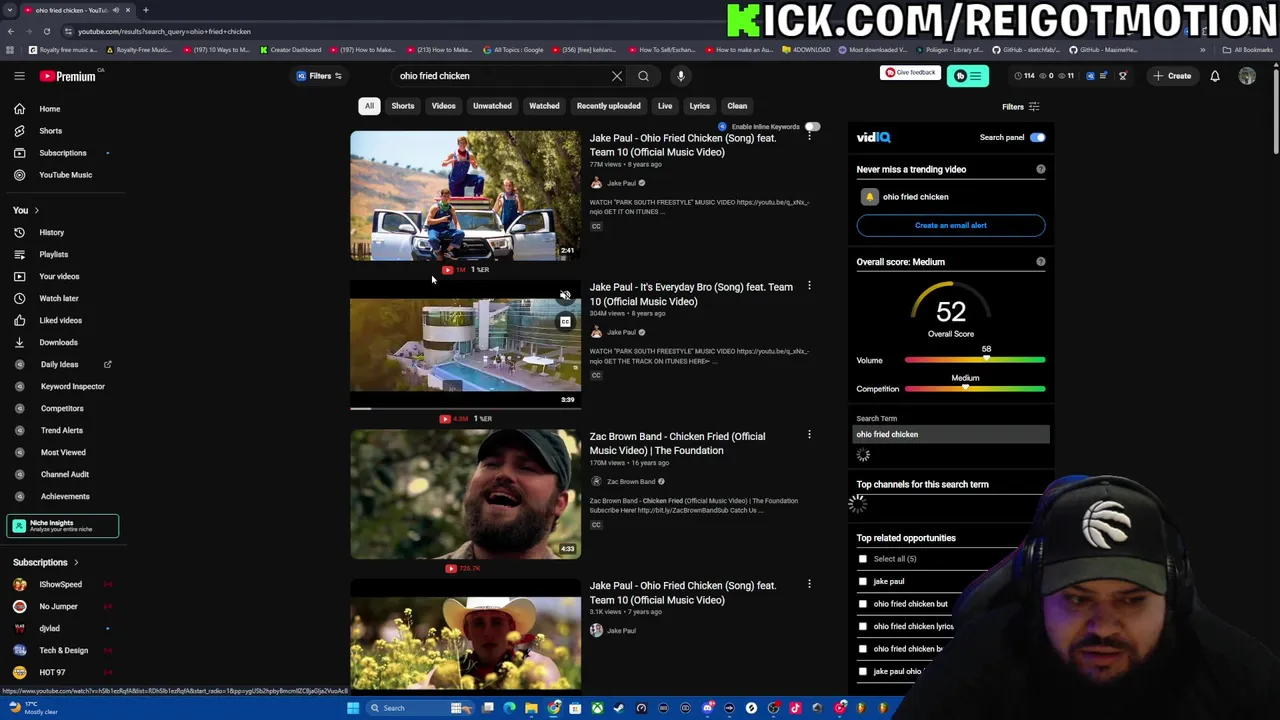Select the Lyrics filter chip
This screenshot has width=1280, height=720.
[x=699, y=106]
